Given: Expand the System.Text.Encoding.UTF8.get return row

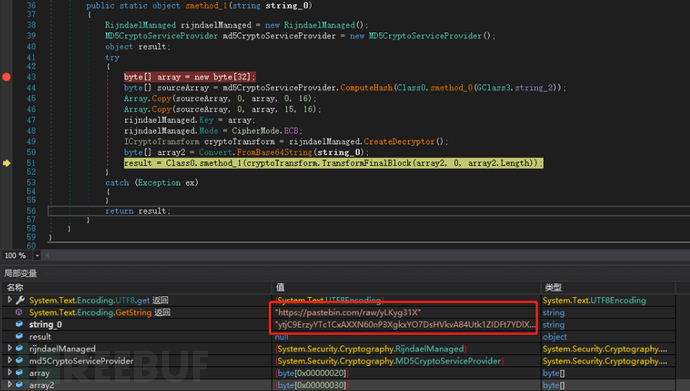Looking at the screenshot, I should click(x=9, y=300).
